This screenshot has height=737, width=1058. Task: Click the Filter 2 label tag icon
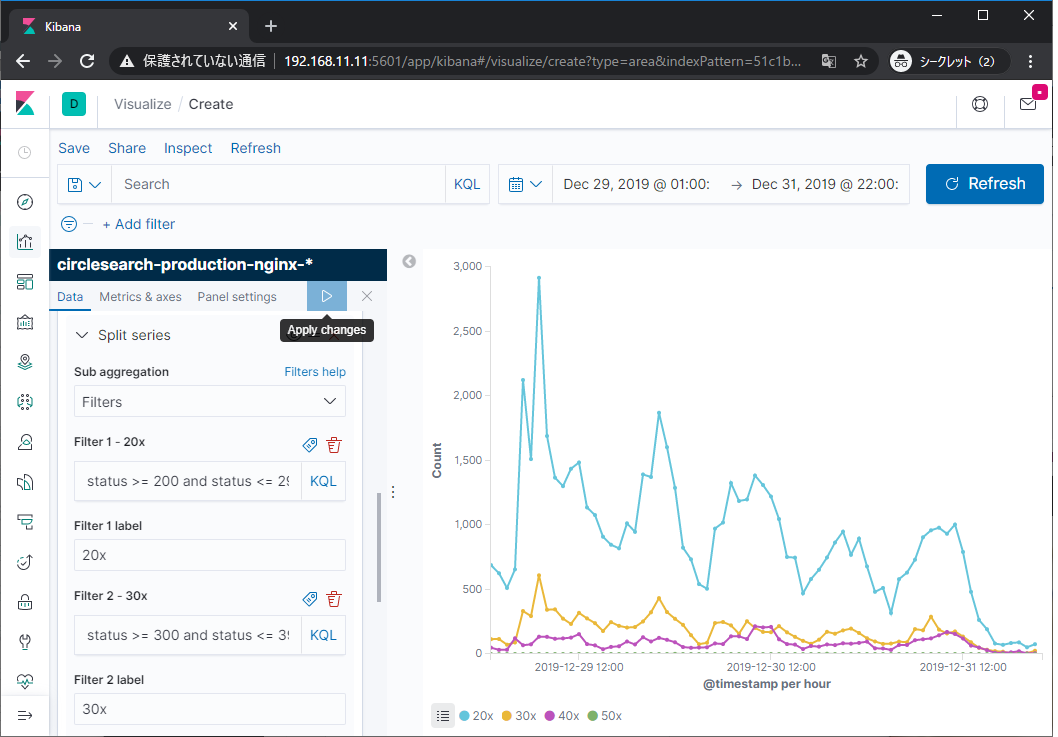pyautogui.click(x=310, y=599)
